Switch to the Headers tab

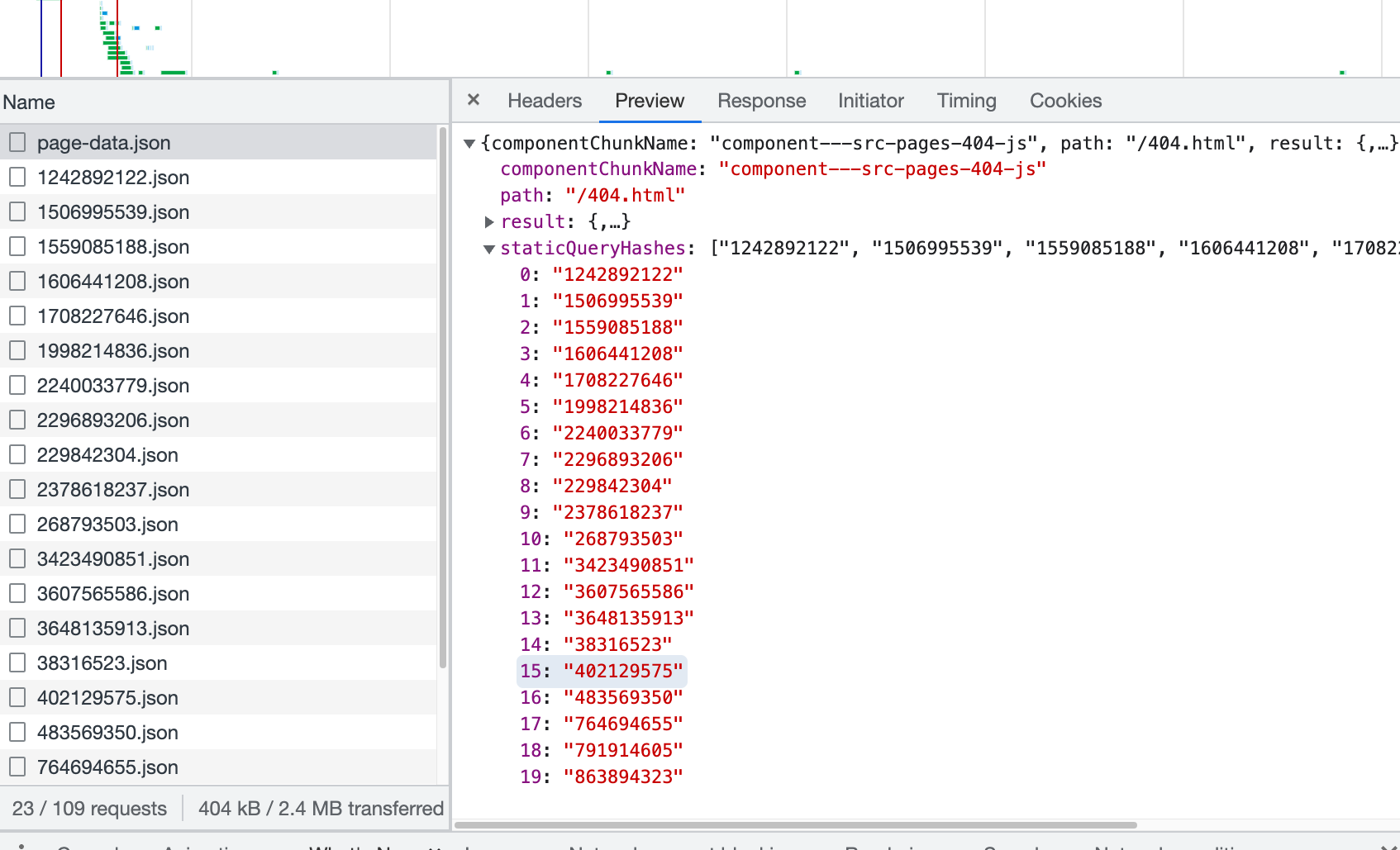click(545, 100)
